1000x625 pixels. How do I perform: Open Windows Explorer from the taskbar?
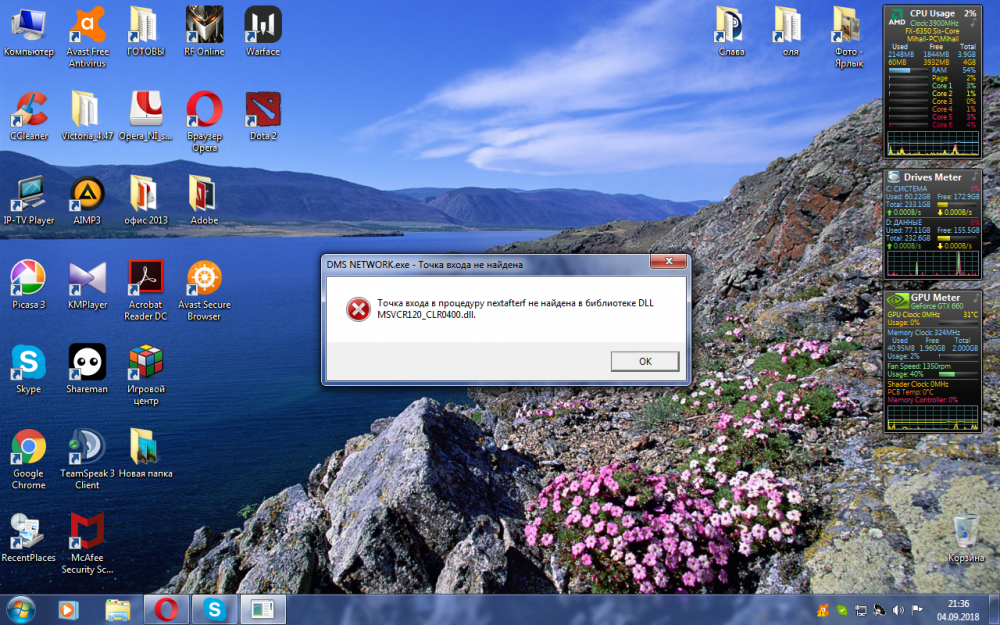click(x=118, y=608)
